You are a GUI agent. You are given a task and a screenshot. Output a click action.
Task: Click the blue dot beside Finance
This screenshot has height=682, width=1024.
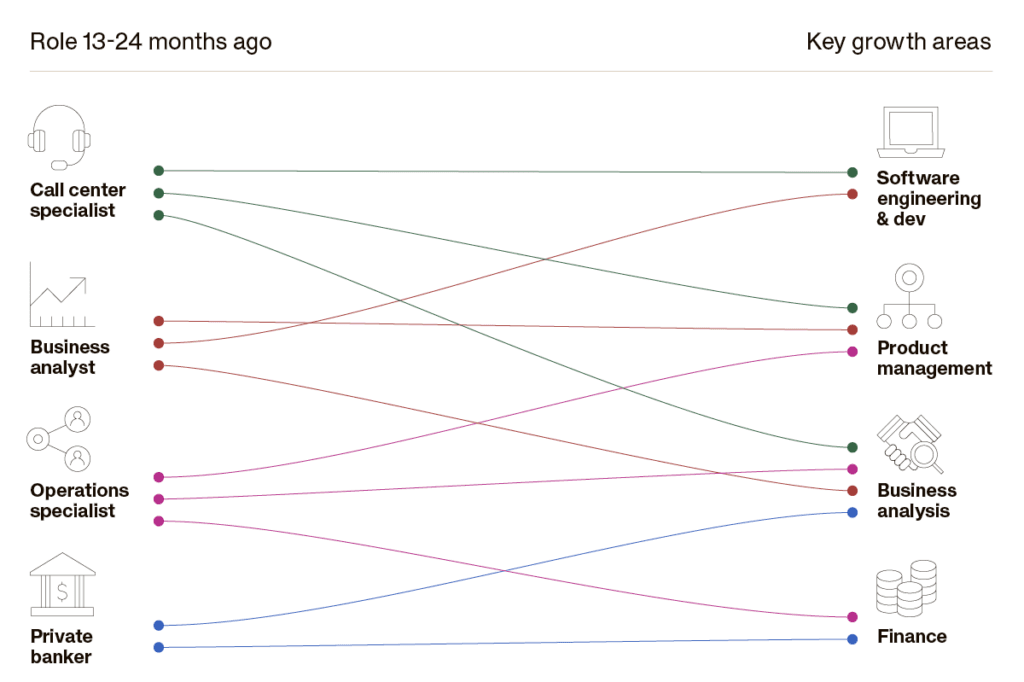[852, 639]
